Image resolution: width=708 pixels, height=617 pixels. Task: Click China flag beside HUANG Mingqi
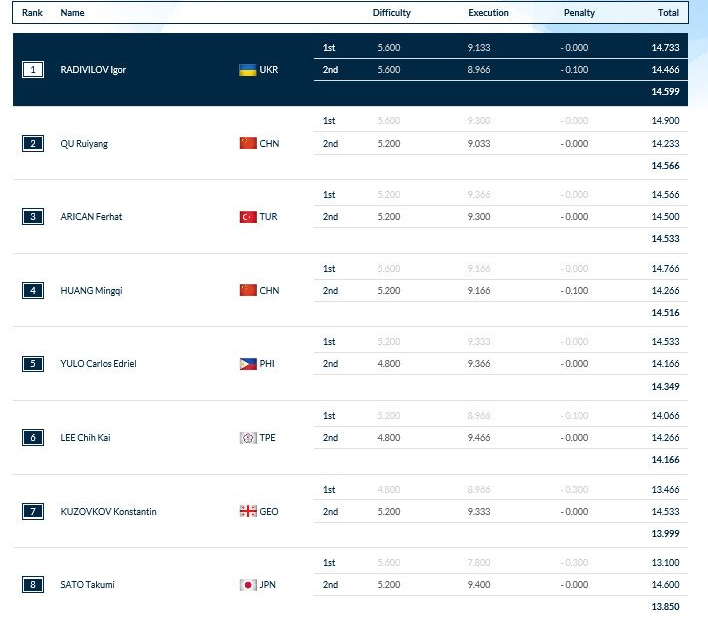[248, 291]
